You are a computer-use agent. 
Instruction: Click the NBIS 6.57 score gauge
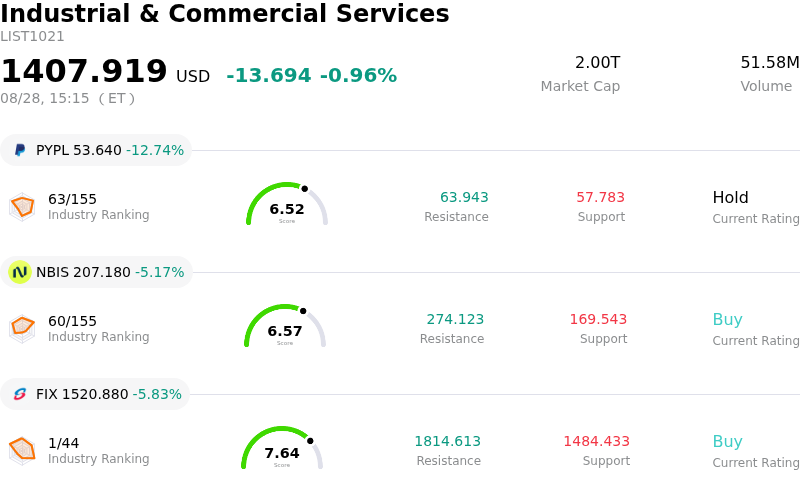click(285, 326)
